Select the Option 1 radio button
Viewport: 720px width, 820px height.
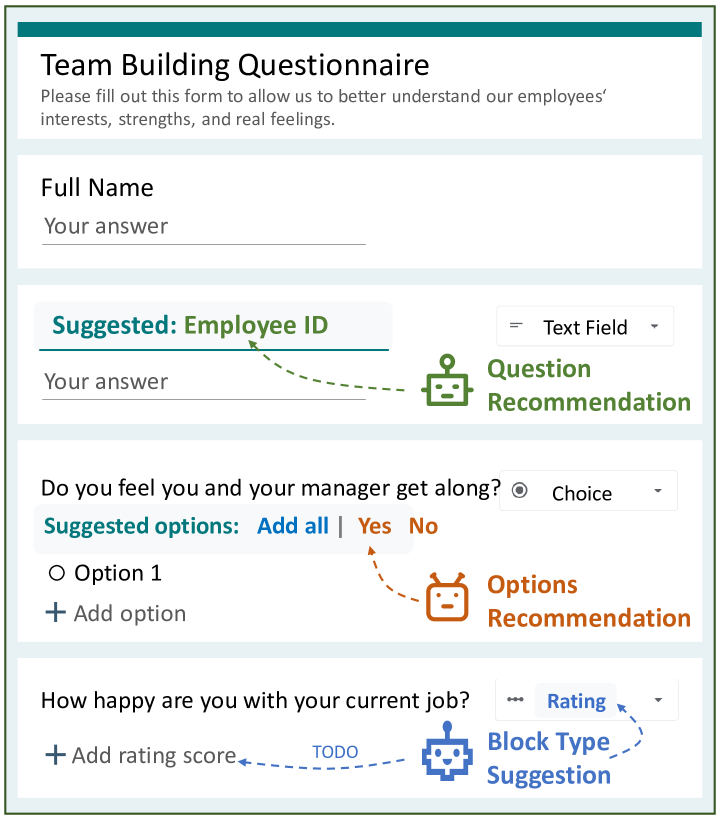(x=56, y=573)
